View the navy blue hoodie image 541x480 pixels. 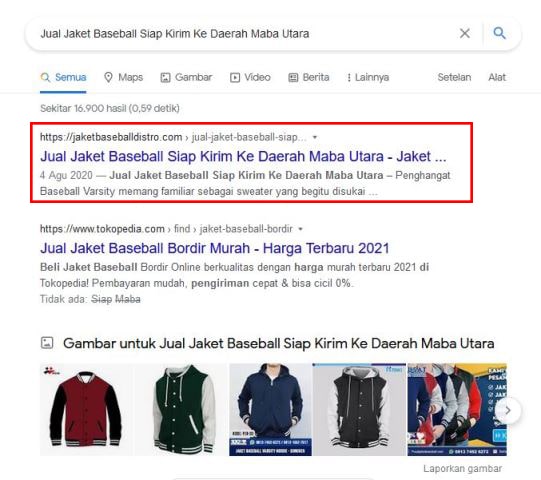tap(270, 409)
